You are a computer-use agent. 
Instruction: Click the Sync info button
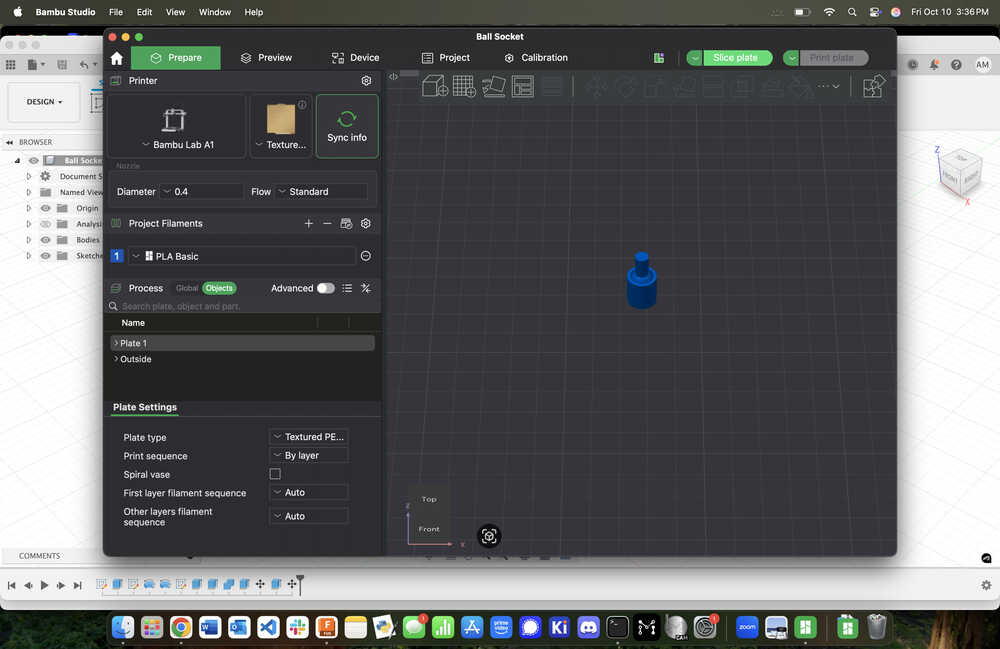pyautogui.click(x=347, y=126)
